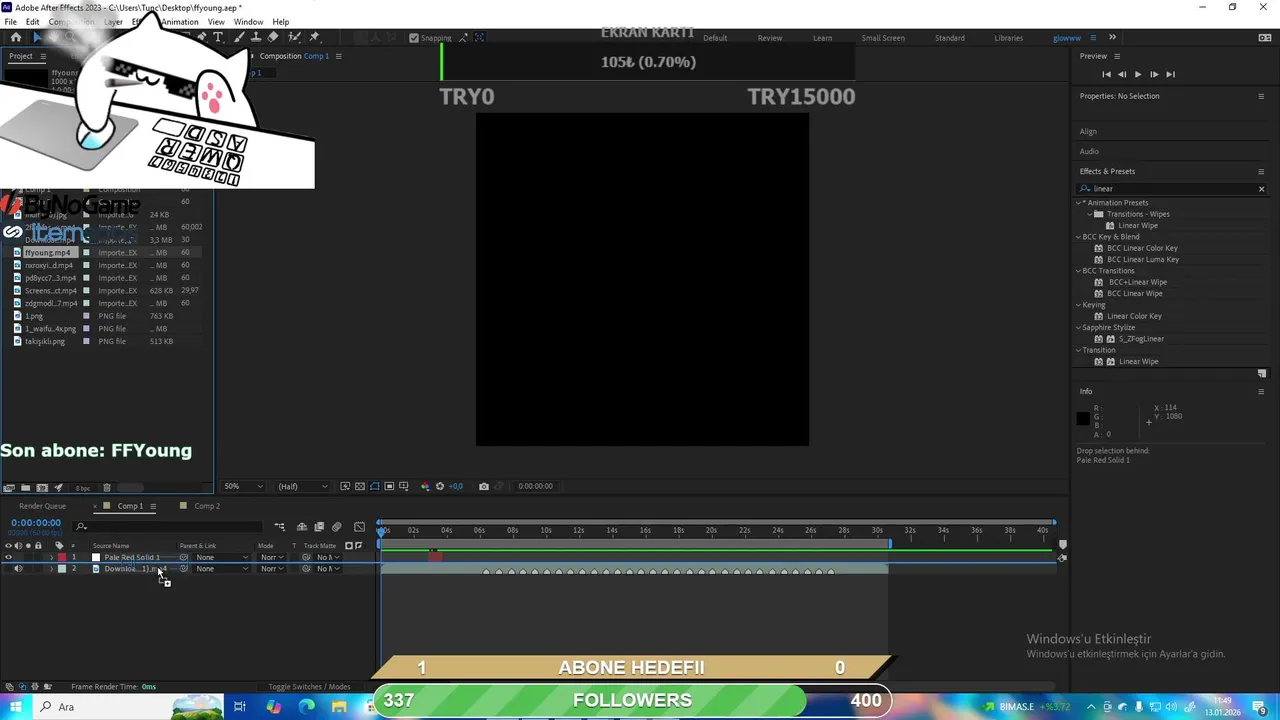Step back one frame in Preview
Viewport: 1280px width, 720px height.
pyautogui.click(x=1122, y=74)
